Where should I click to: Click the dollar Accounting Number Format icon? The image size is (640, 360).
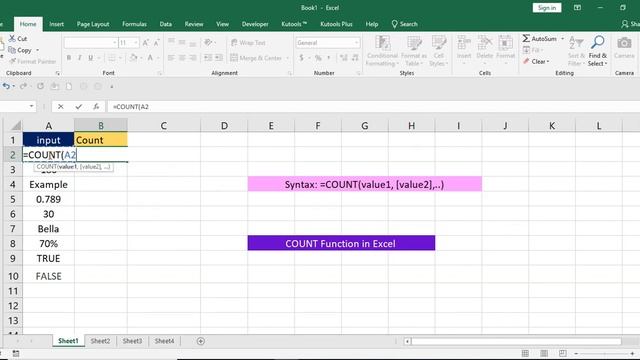click(x=301, y=58)
